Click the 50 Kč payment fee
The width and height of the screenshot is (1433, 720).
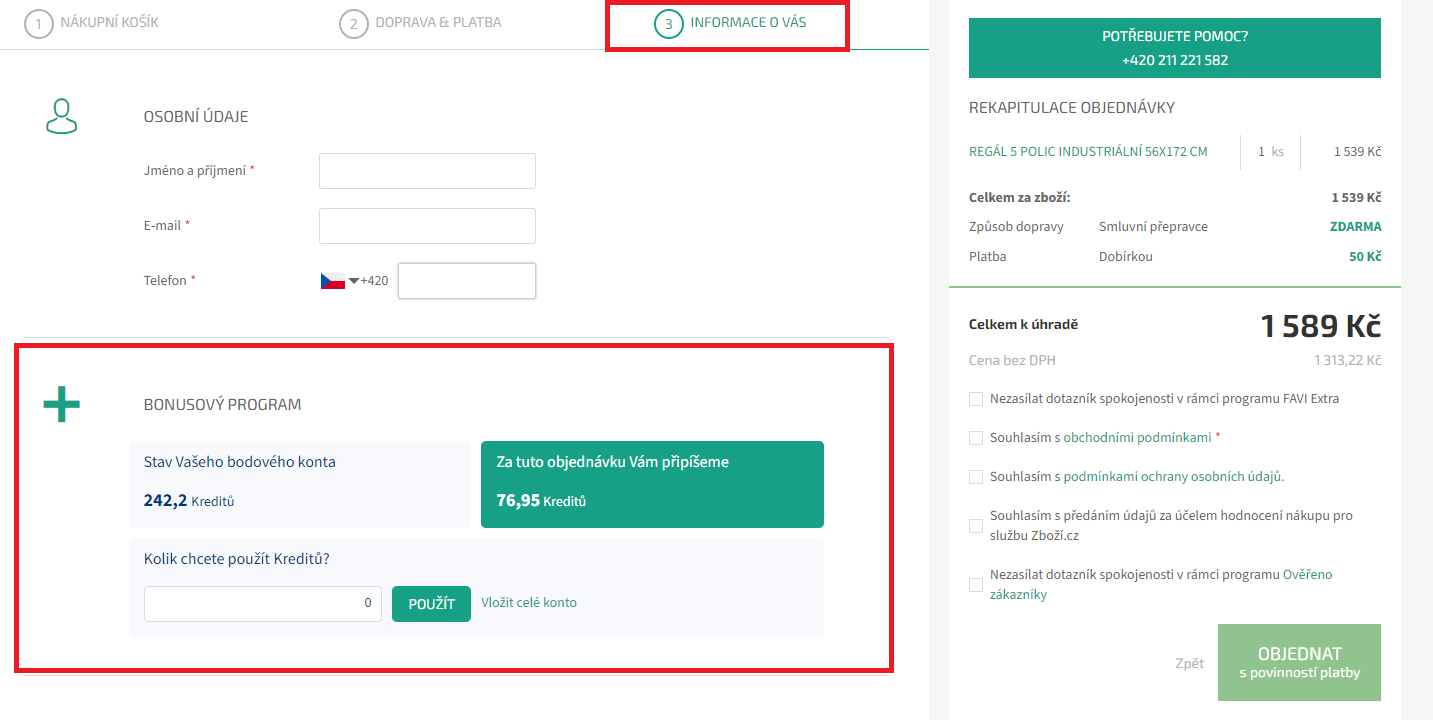pyautogui.click(x=1365, y=257)
